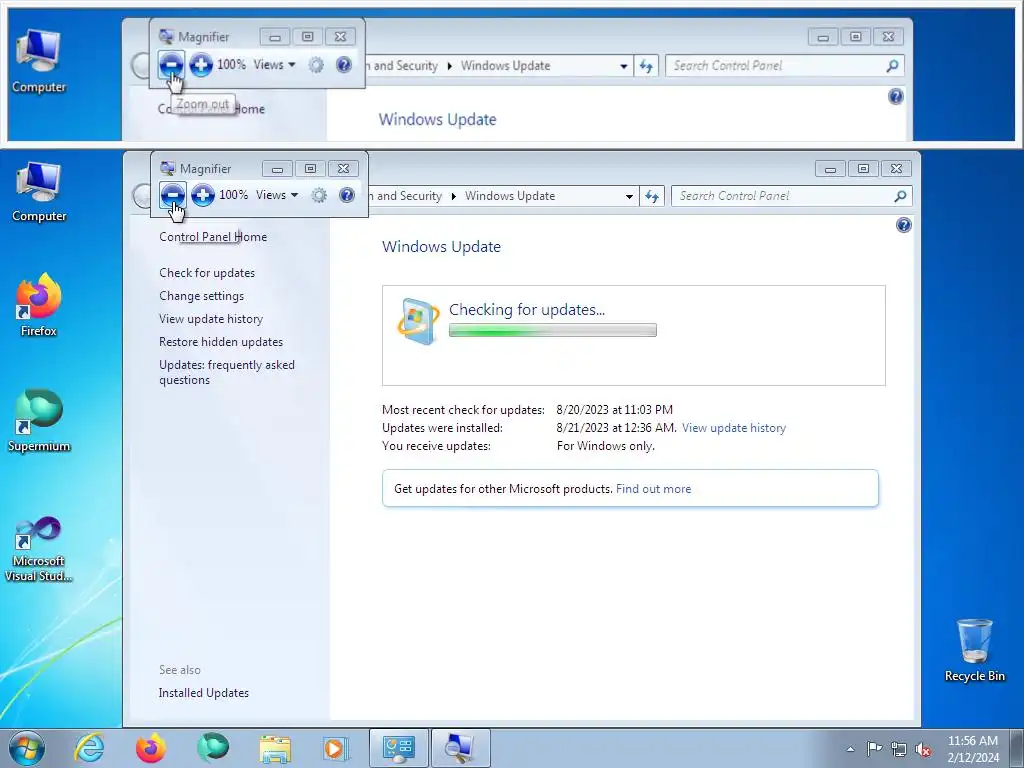Click Zoom out in the Magnifier window, not the lens copy

(x=173, y=195)
